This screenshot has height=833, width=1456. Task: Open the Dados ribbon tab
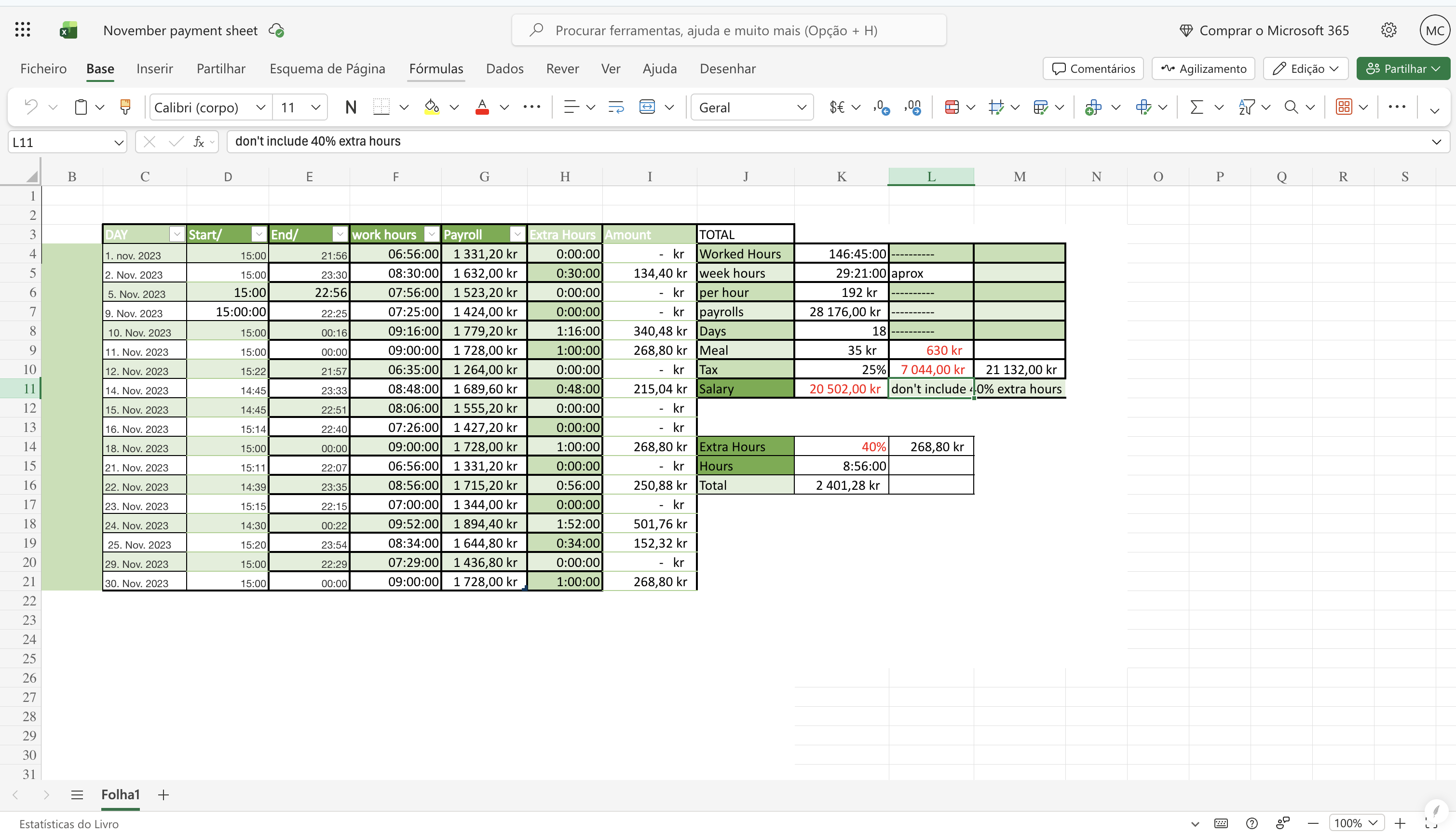click(504, 68)
